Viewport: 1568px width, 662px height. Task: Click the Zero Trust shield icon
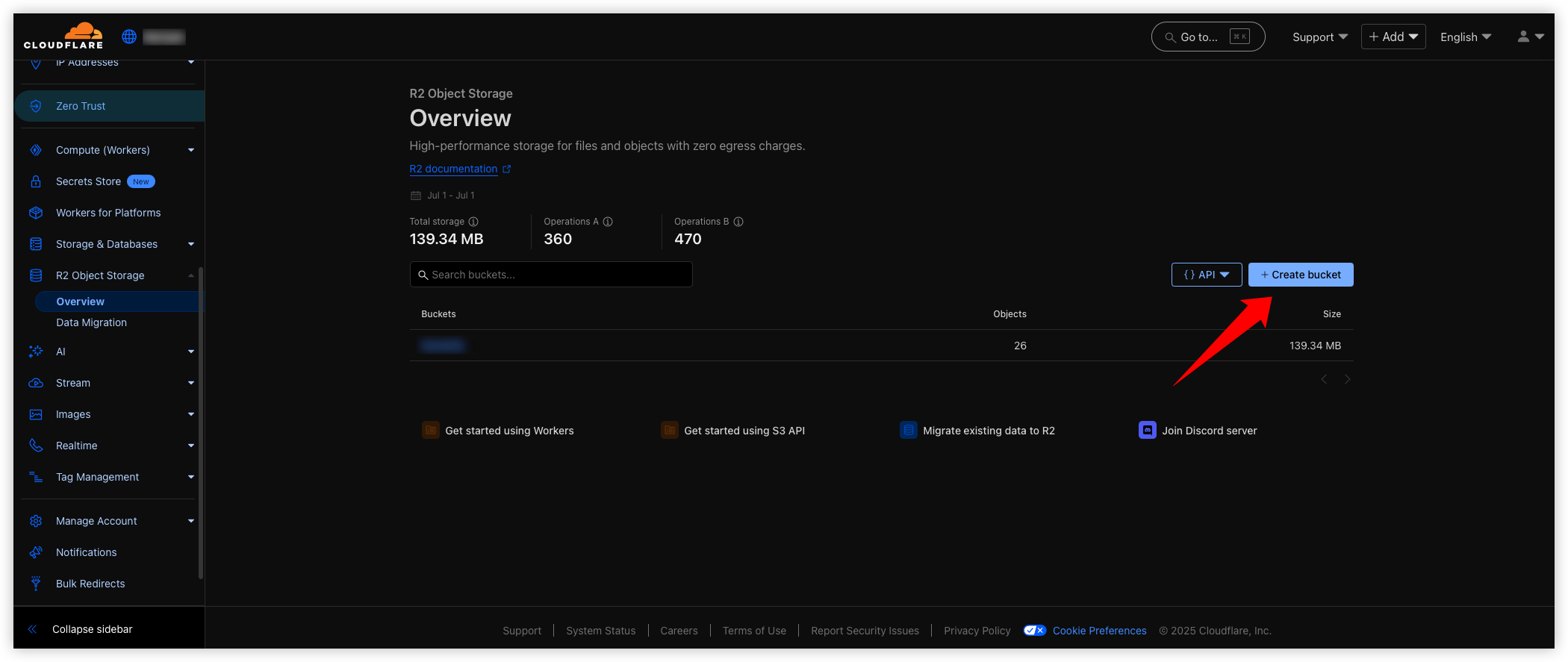[35, 106]
